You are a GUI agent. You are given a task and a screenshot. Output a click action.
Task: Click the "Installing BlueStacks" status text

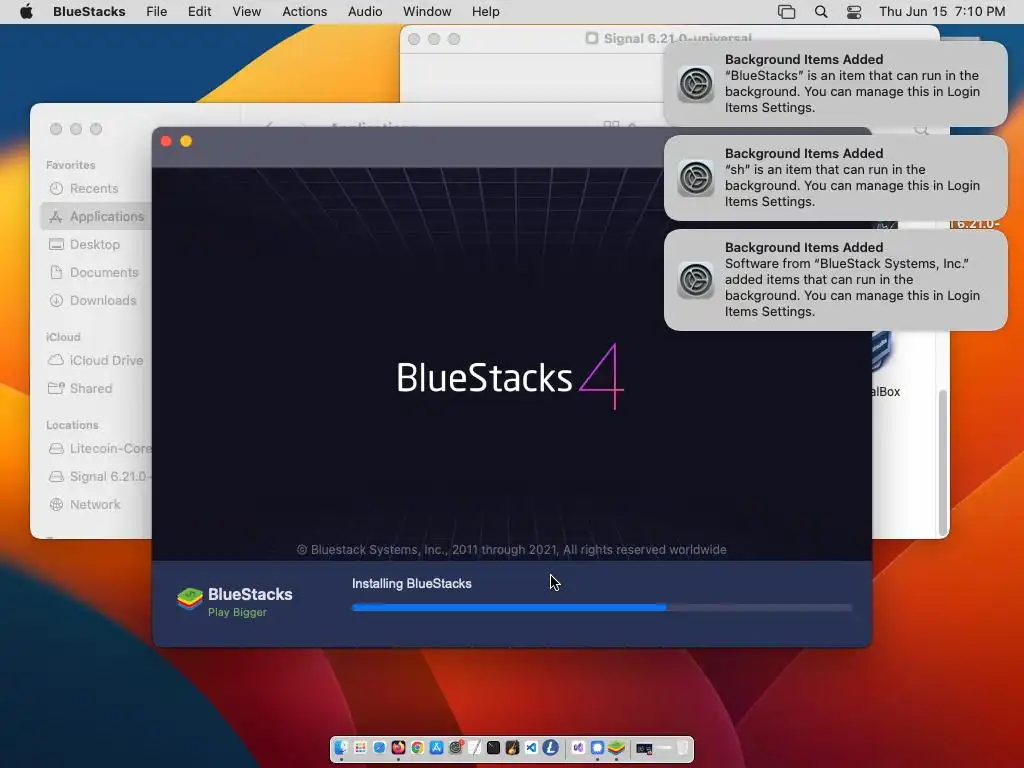[x=411, y=584]
